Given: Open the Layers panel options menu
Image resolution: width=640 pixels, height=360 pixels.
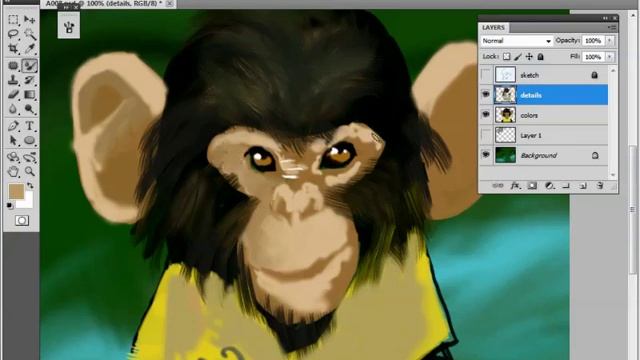Looking at the screenshot, I should pos(612,27).
